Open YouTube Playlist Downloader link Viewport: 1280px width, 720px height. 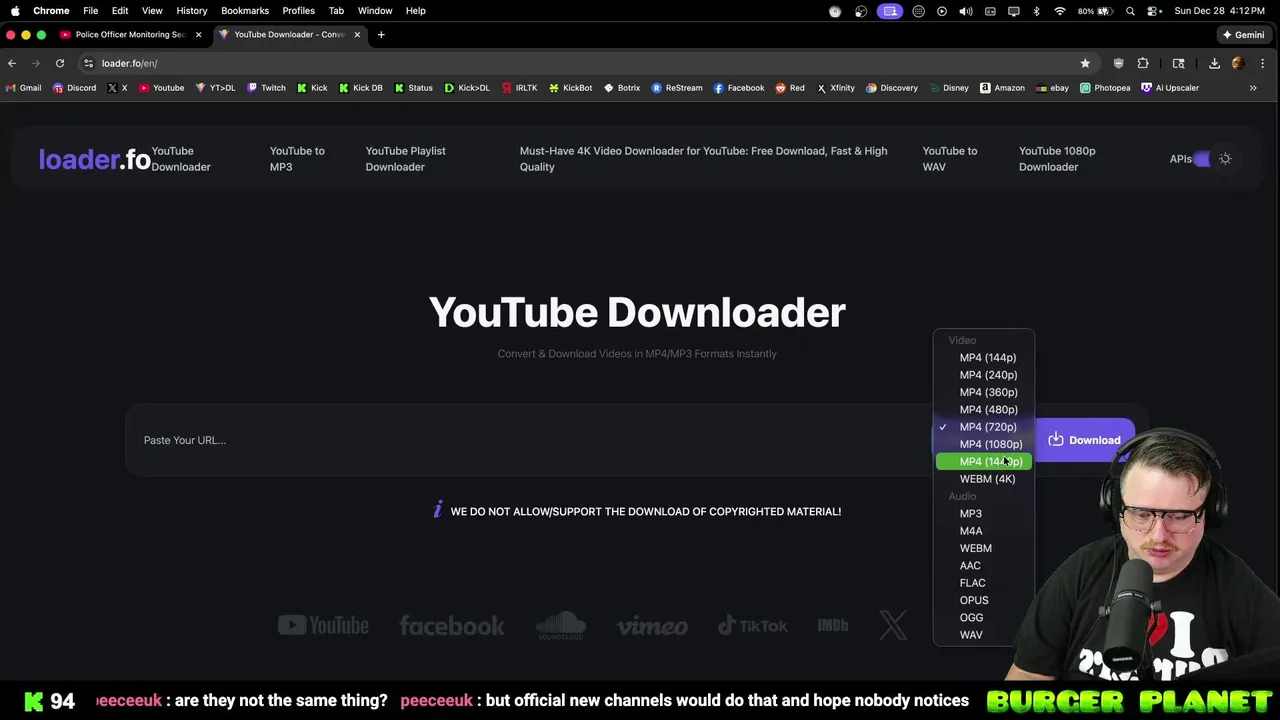[405, 159]
